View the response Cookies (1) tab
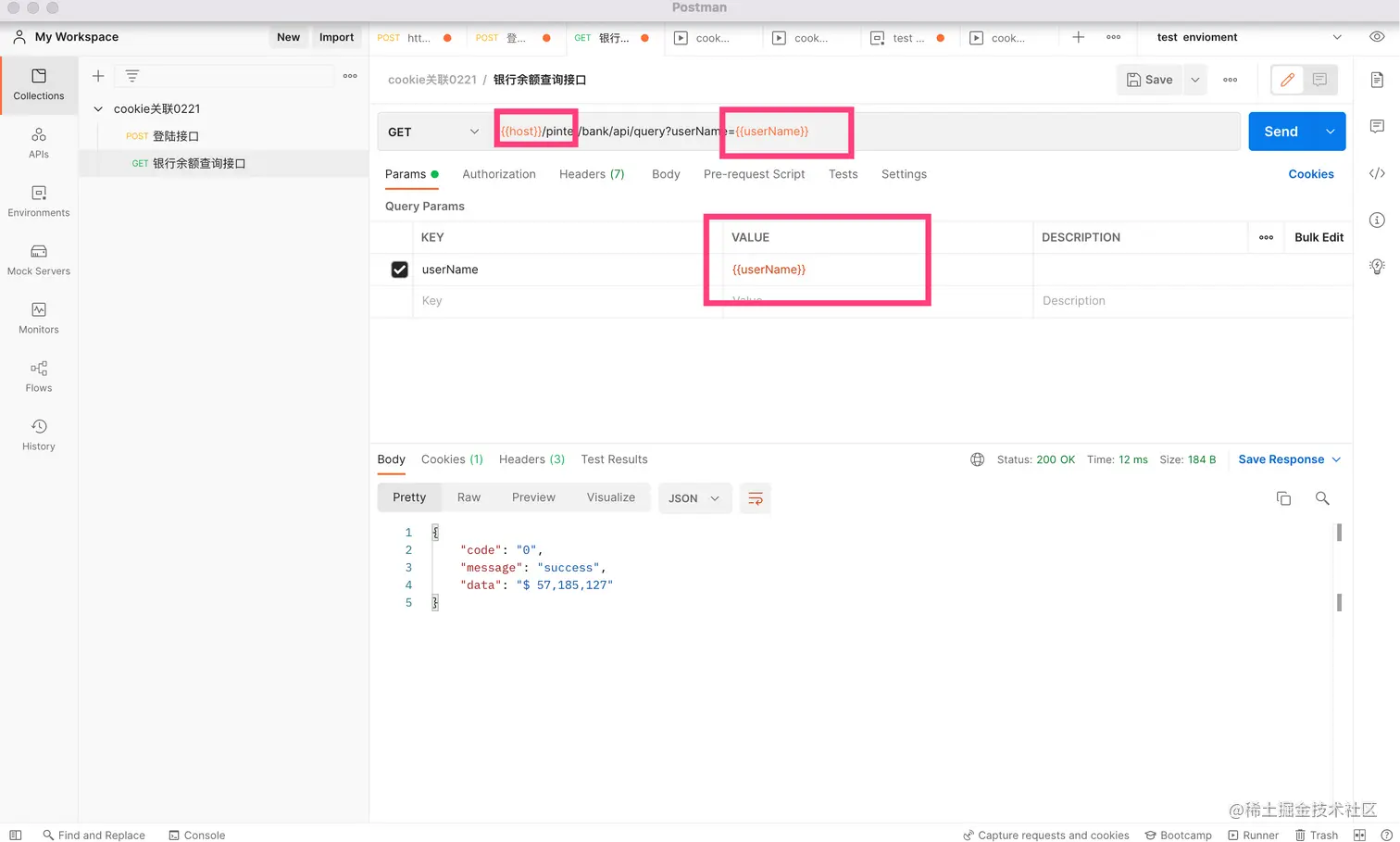The image size is (1400, 842). pyautogui.click(x=452, y=459)
